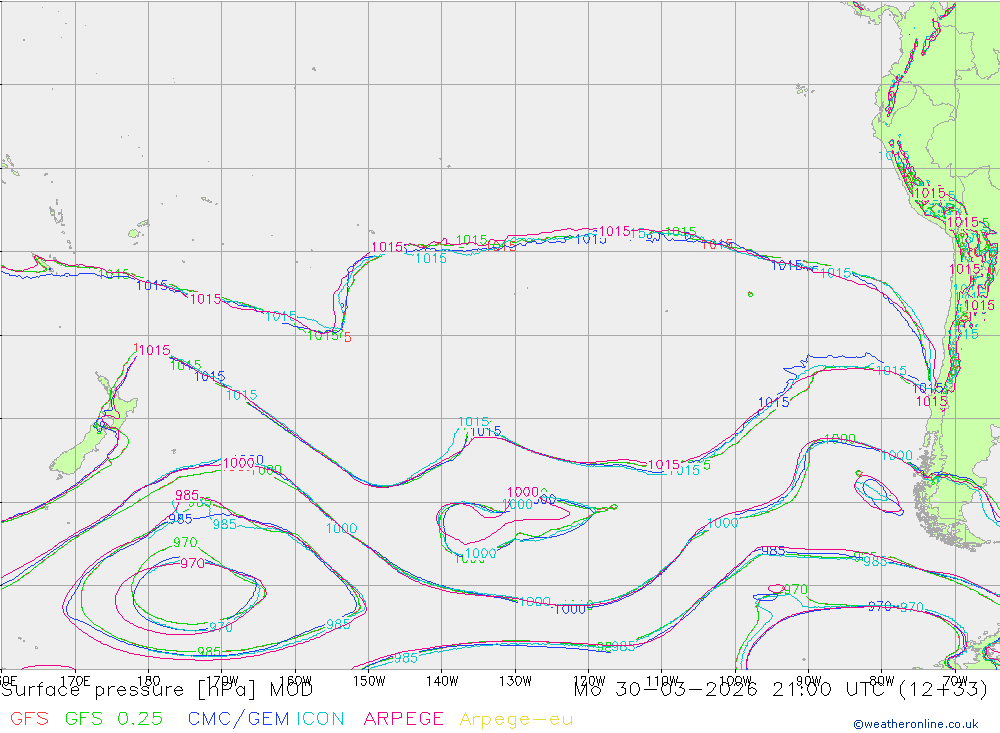
Task: Choose the cyan ICON legend label
Action: pyautogui.click(x=320, y=719)
